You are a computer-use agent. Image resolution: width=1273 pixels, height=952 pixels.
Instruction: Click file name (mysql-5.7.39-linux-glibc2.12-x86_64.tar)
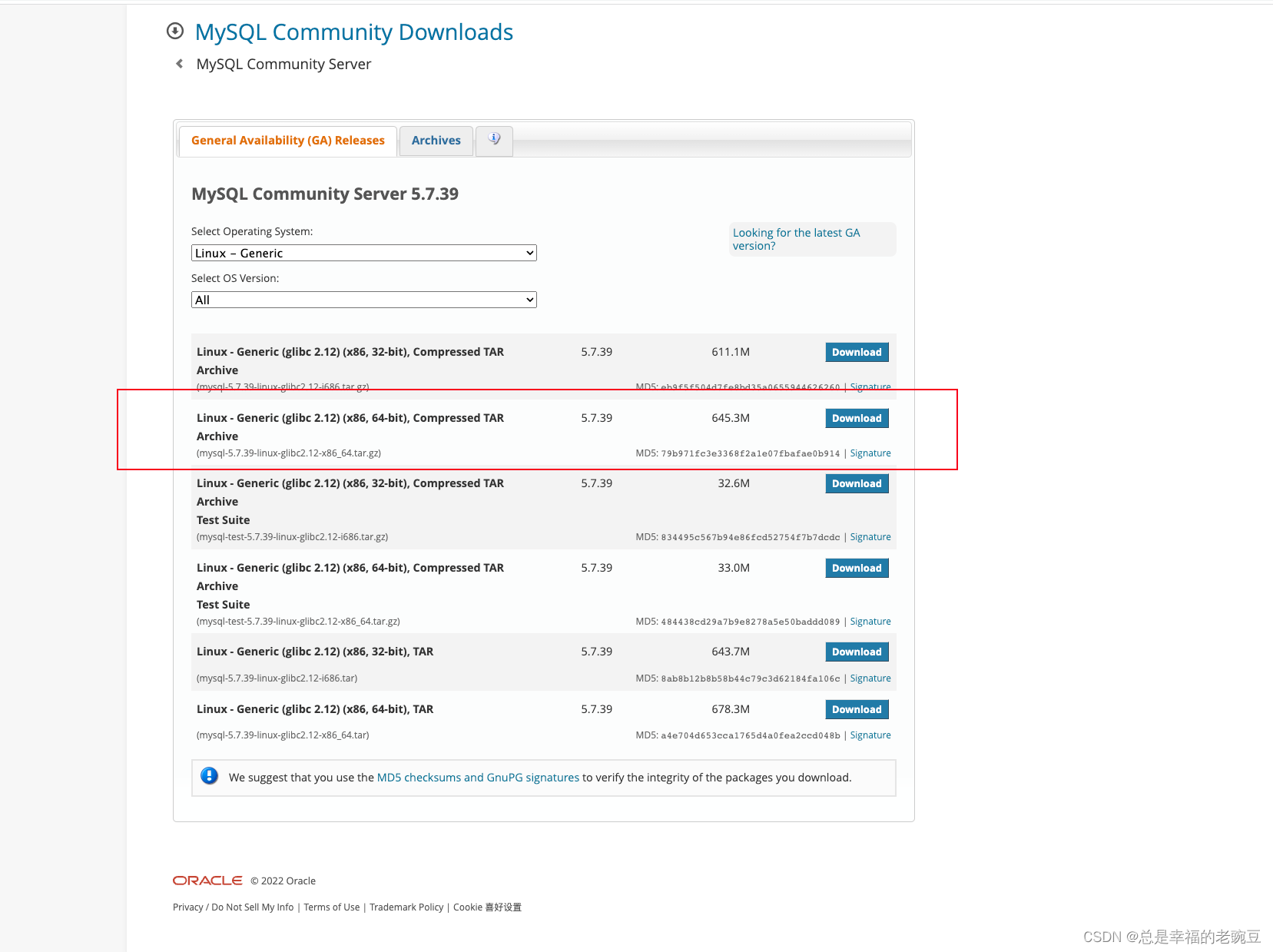(283, 735)
